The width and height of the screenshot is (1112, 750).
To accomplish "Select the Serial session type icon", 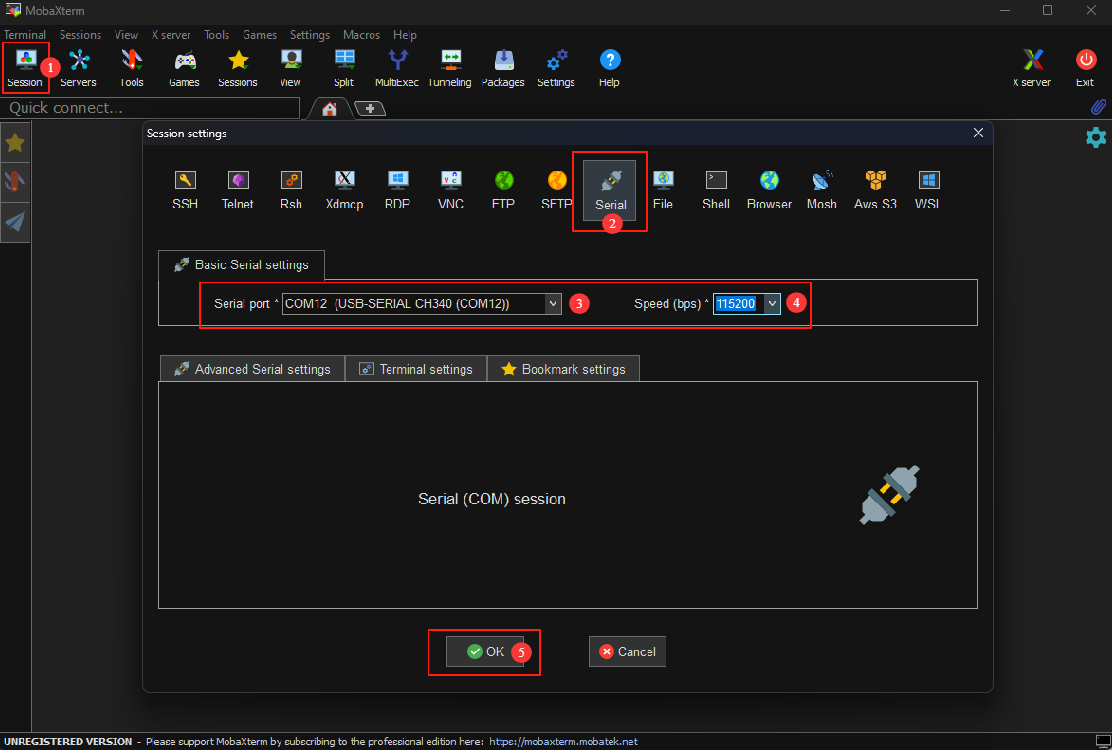I will click(x=610, y=187).
